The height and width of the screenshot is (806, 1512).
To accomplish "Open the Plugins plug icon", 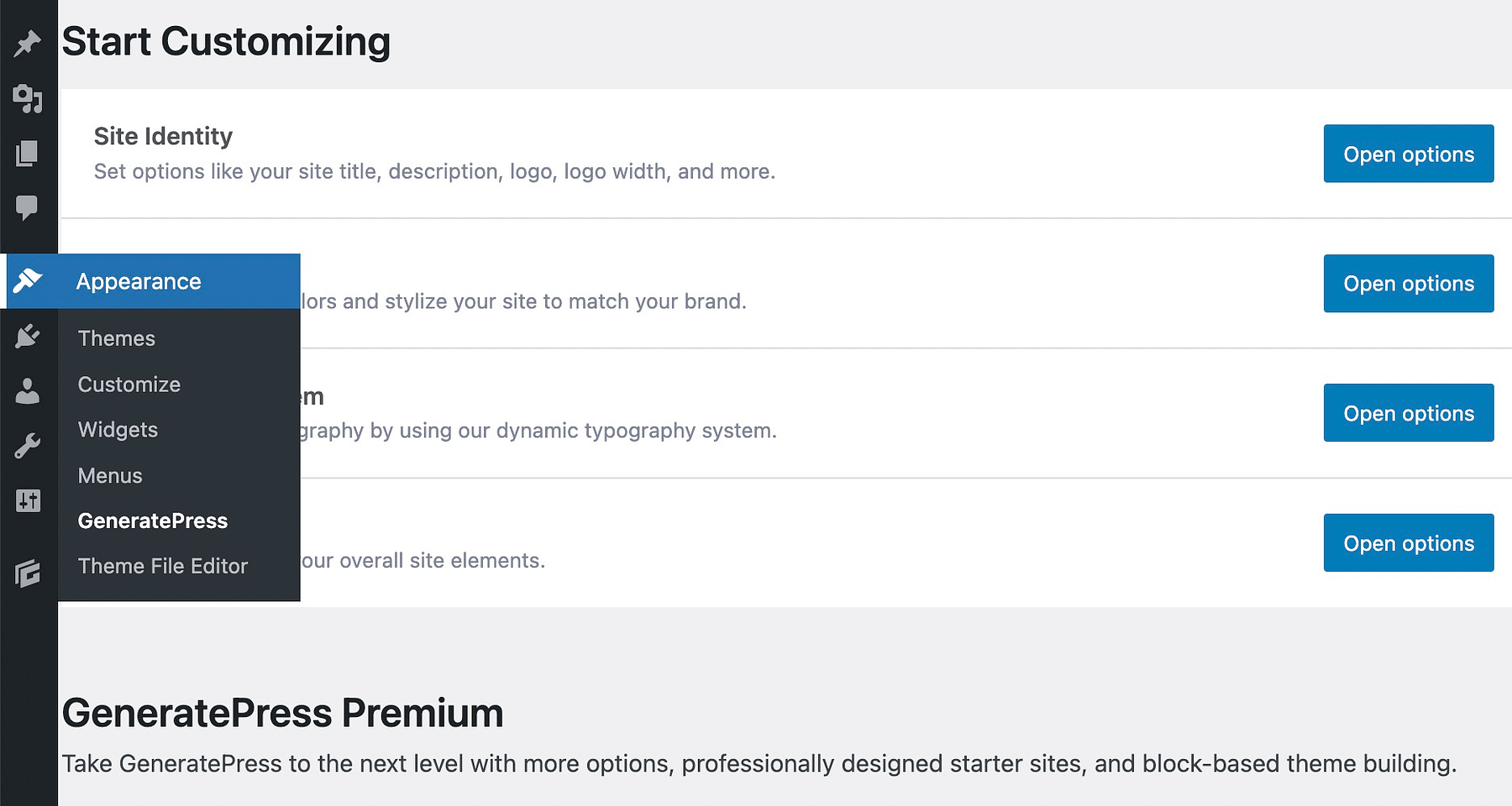I will point(28,337).
